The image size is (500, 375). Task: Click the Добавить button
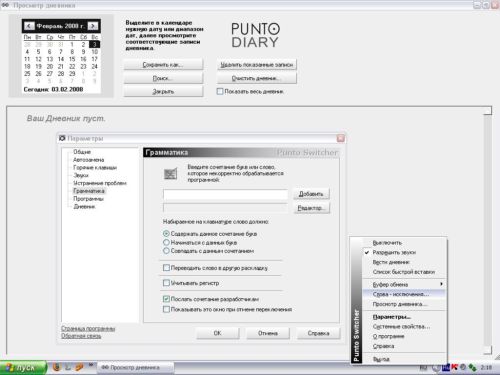tap(311, 194)
